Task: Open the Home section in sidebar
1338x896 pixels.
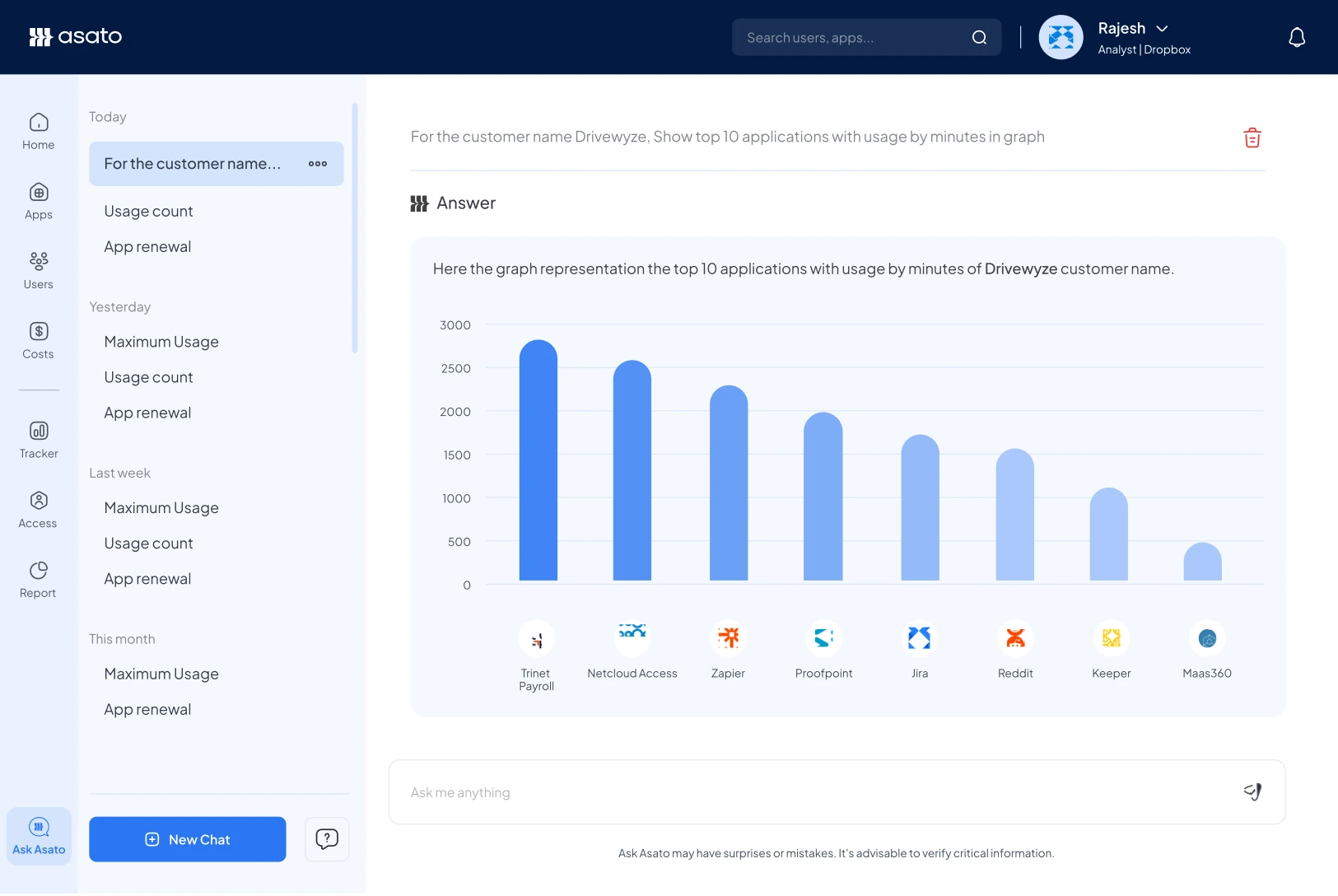Action: coord(39,132)
